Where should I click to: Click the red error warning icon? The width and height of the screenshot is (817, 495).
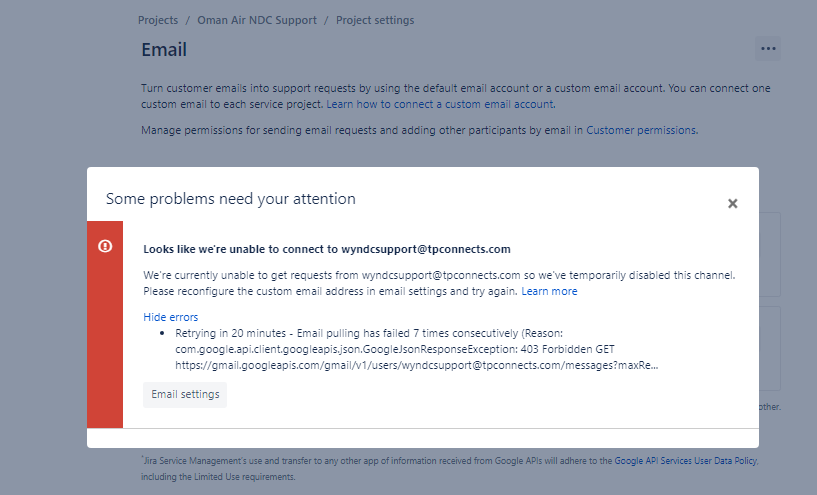coord(105,246)
